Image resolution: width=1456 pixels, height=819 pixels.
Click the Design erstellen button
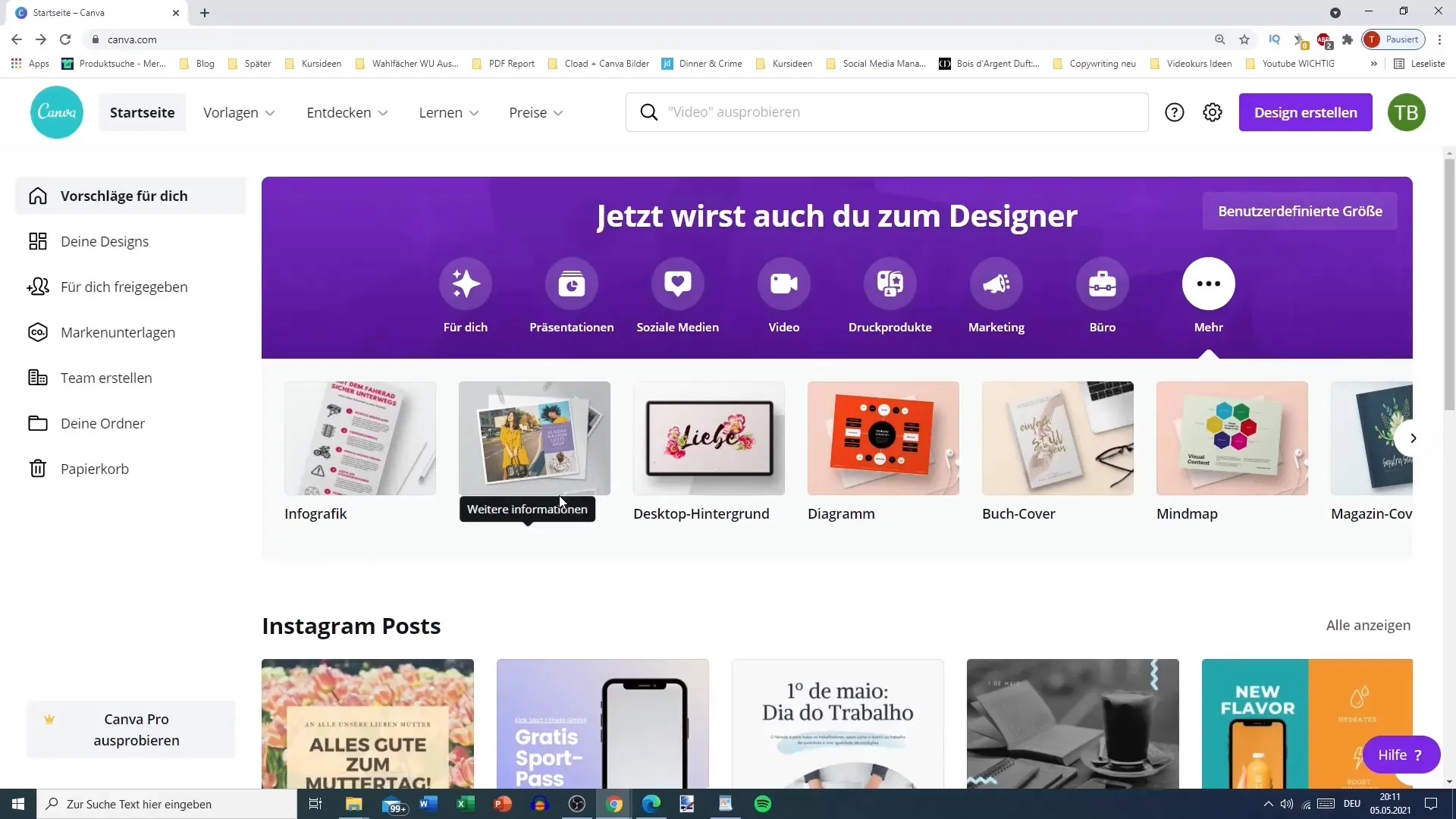click(x=1306, y=112)
